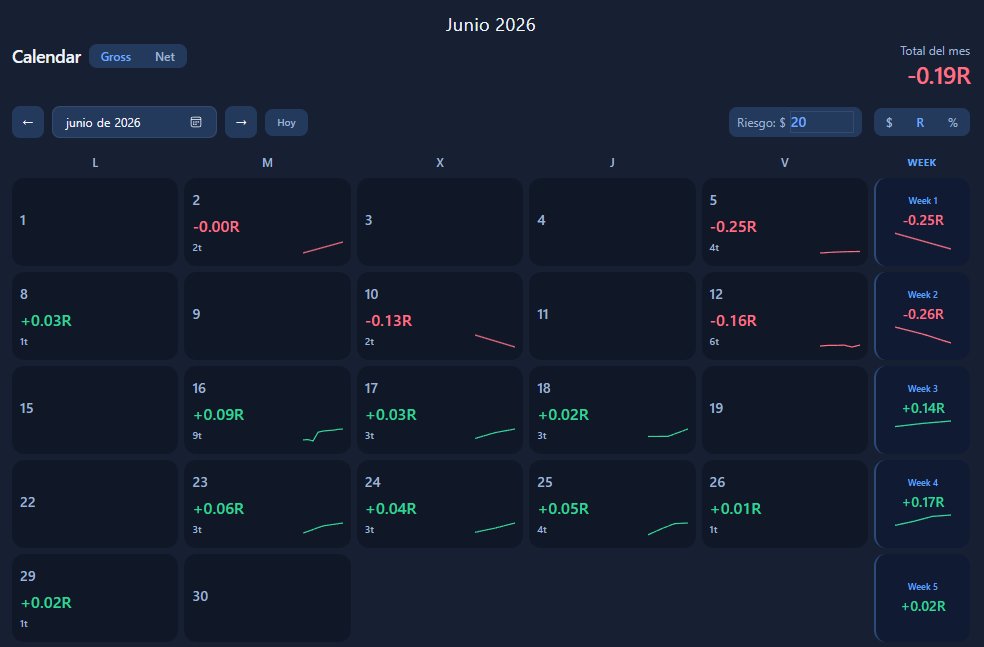Click the Hoy button

coord(286,122)
